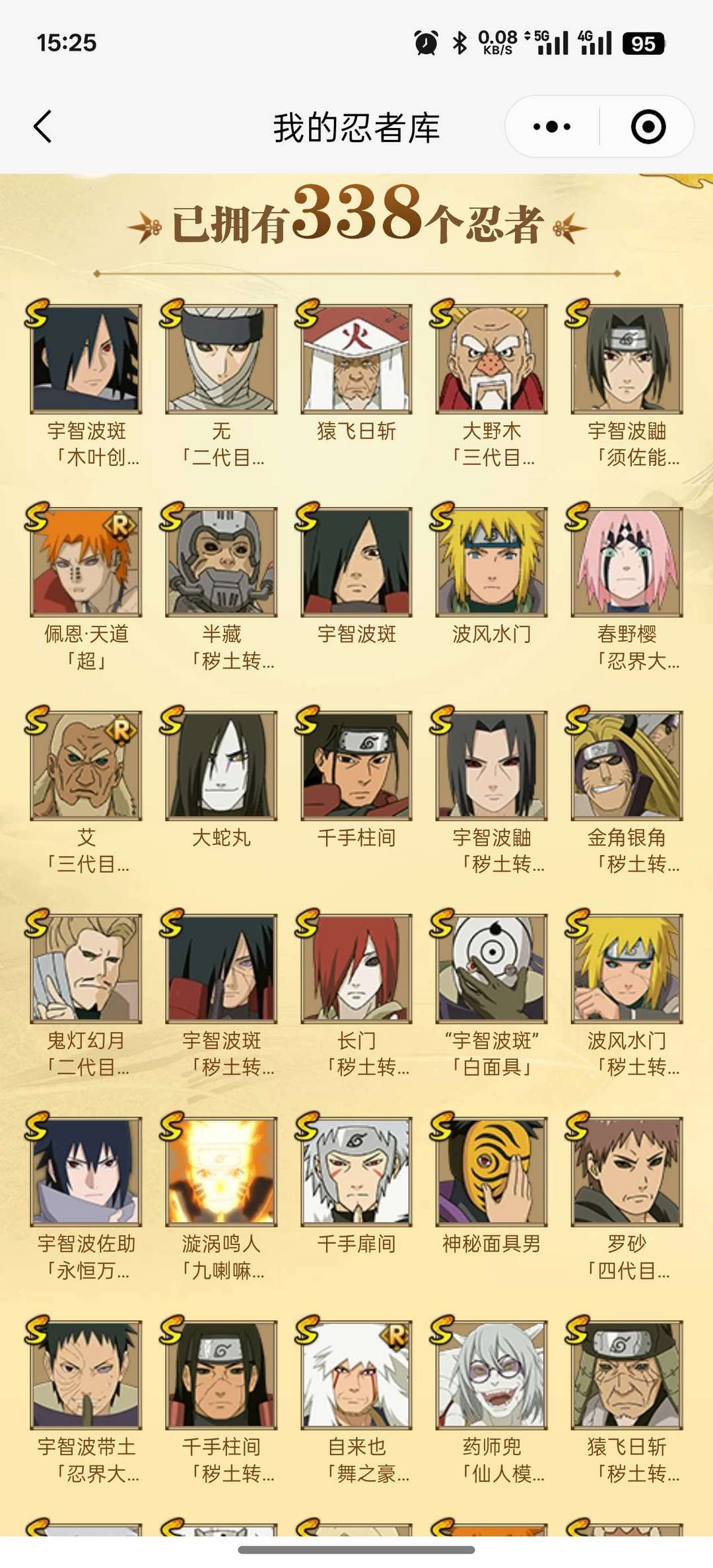
Task: Open the 药师兜 sage mode portrait
Action: pos(492,1375)
